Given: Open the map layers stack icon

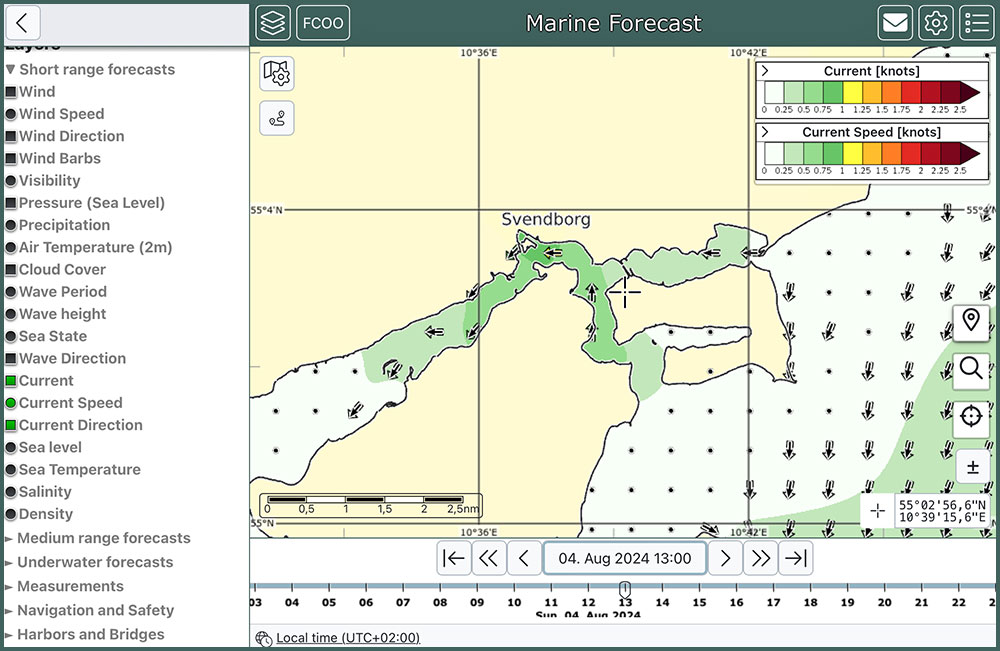Looking at the screenshot, I should tap(273, 23).
